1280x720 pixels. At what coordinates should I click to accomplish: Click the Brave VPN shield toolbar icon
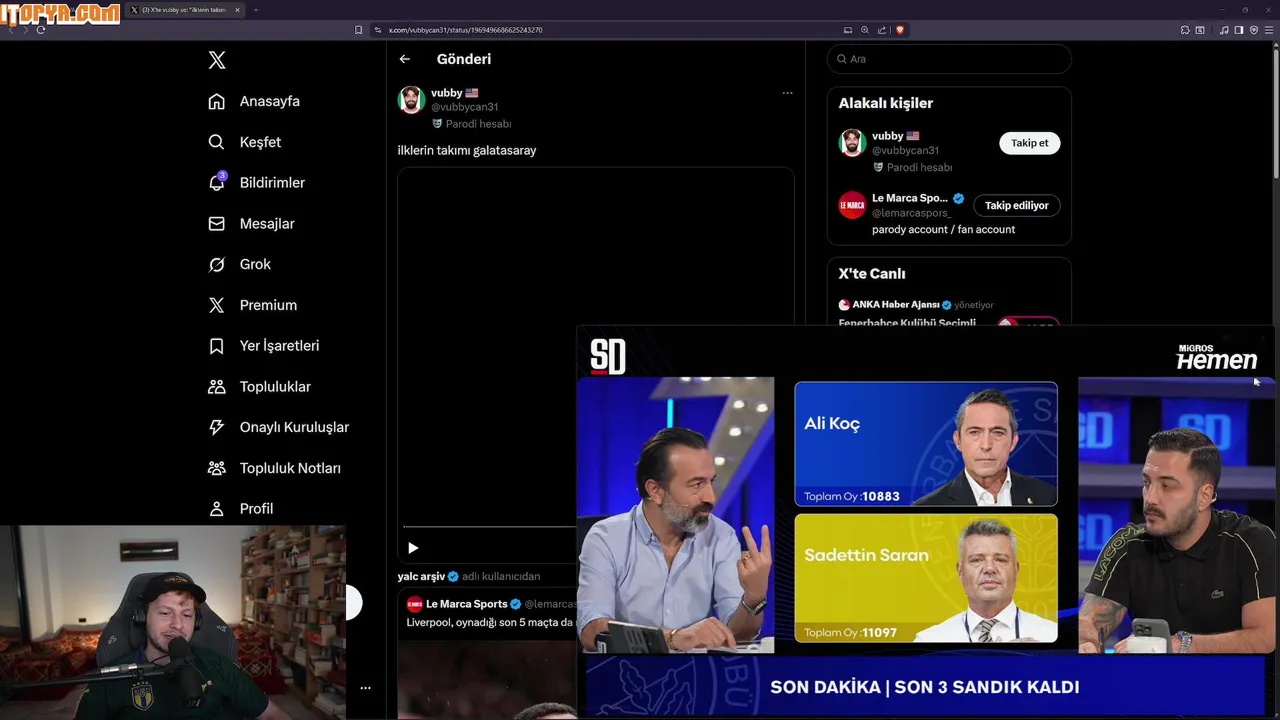pos(1254,30)
